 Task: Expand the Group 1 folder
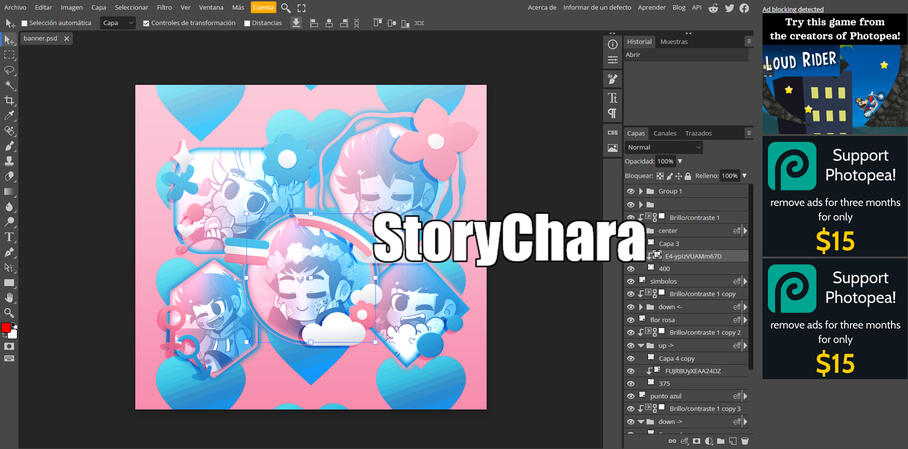[x=641, y=191]
